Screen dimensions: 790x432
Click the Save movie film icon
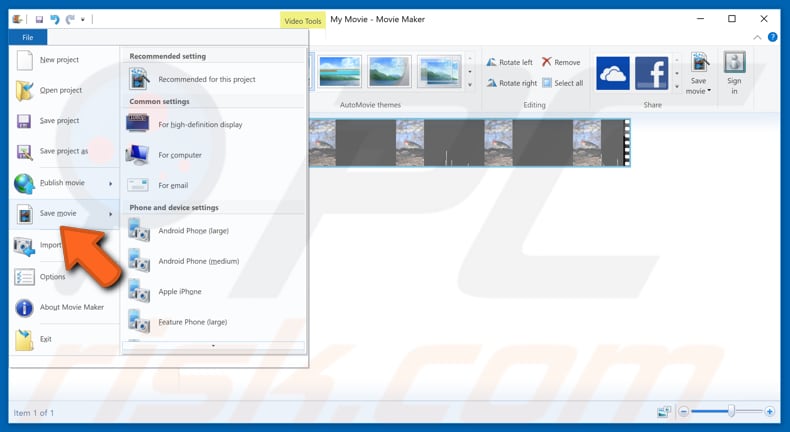24,214
